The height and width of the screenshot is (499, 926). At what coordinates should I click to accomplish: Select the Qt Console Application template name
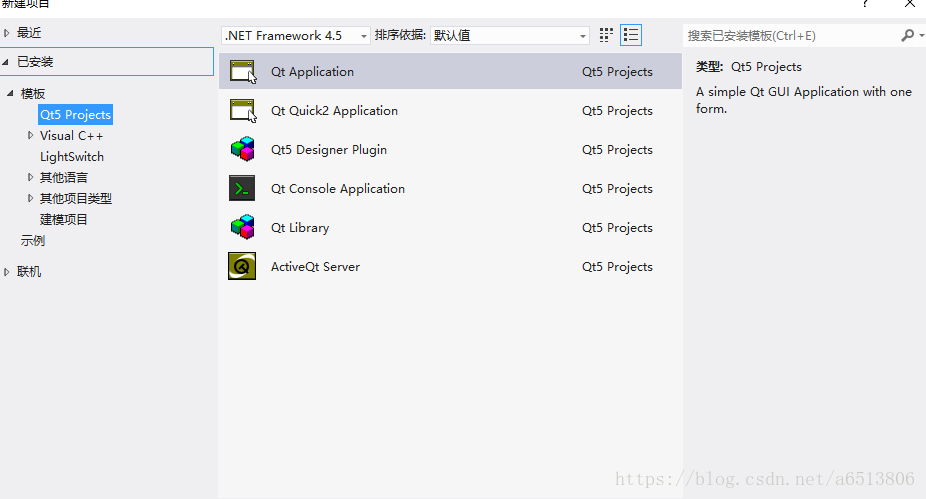(338, 188)
